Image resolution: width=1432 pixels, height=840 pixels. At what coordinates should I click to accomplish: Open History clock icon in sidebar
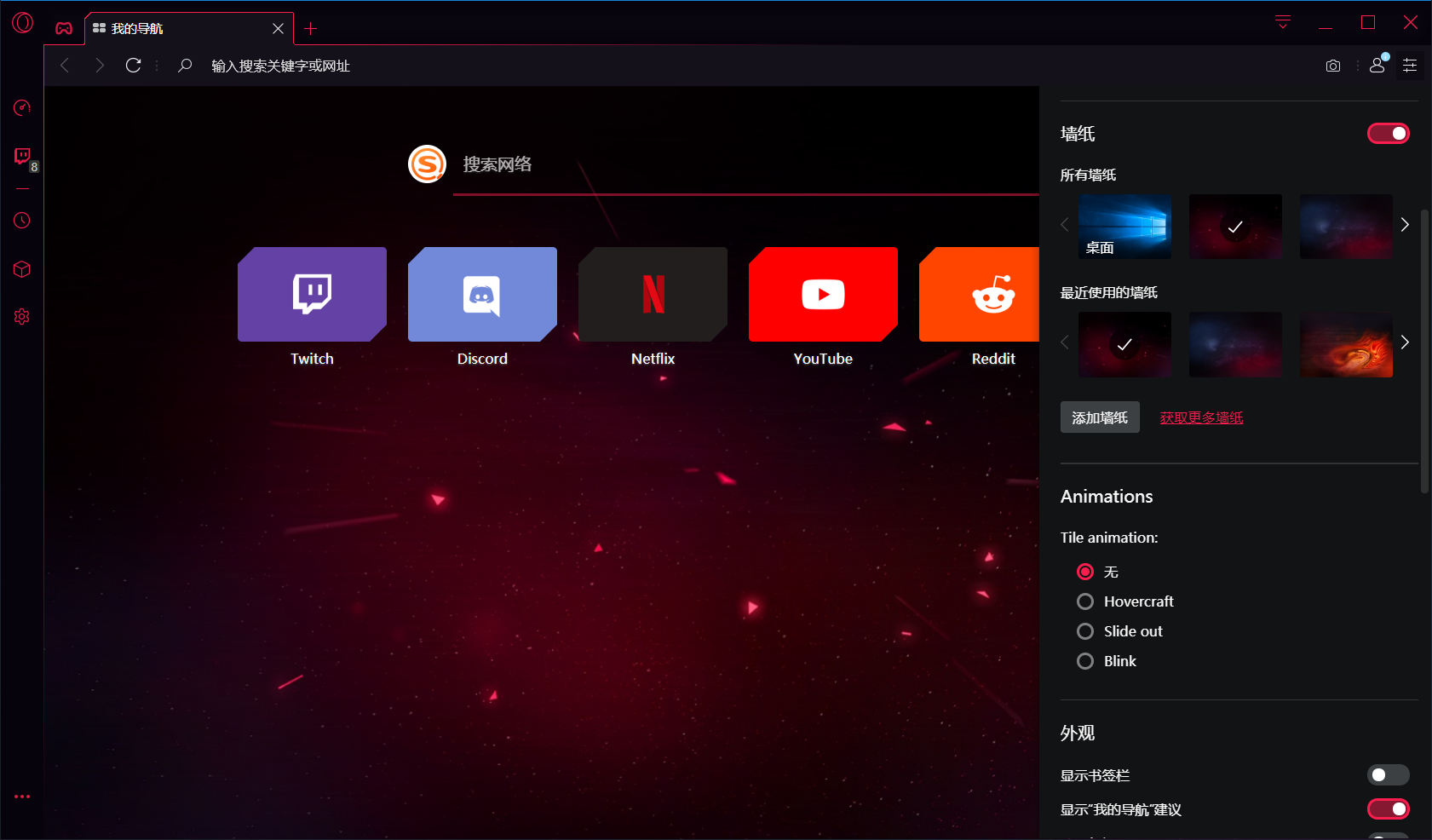[22, 221]
